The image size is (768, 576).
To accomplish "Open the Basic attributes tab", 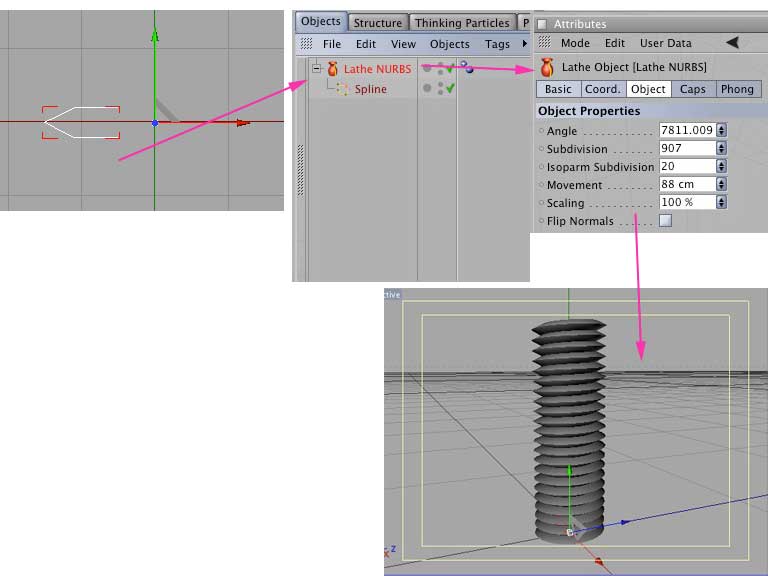I will coord(558,89).
